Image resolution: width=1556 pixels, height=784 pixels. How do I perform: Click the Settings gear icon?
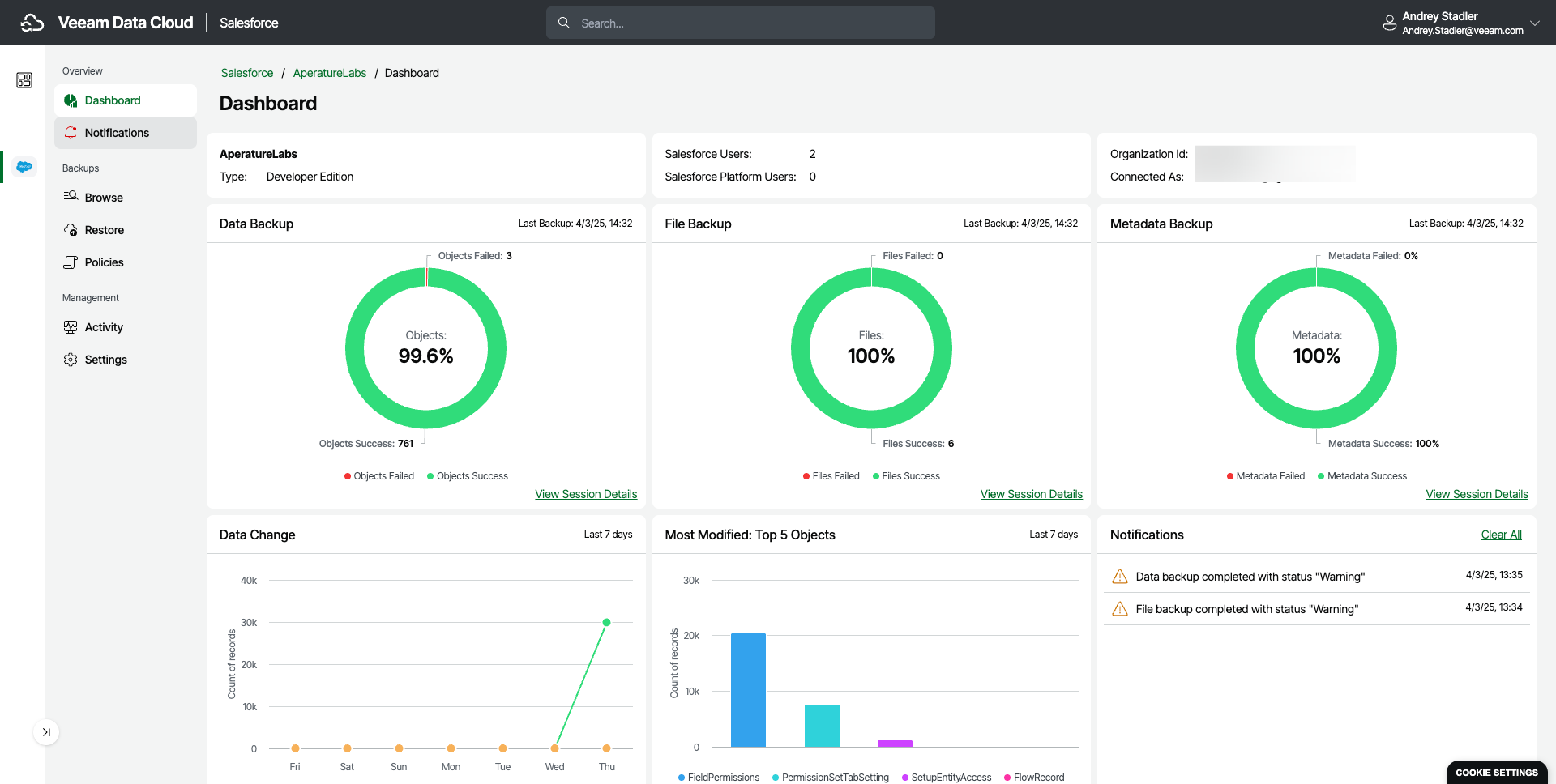[x=71, y=360]
